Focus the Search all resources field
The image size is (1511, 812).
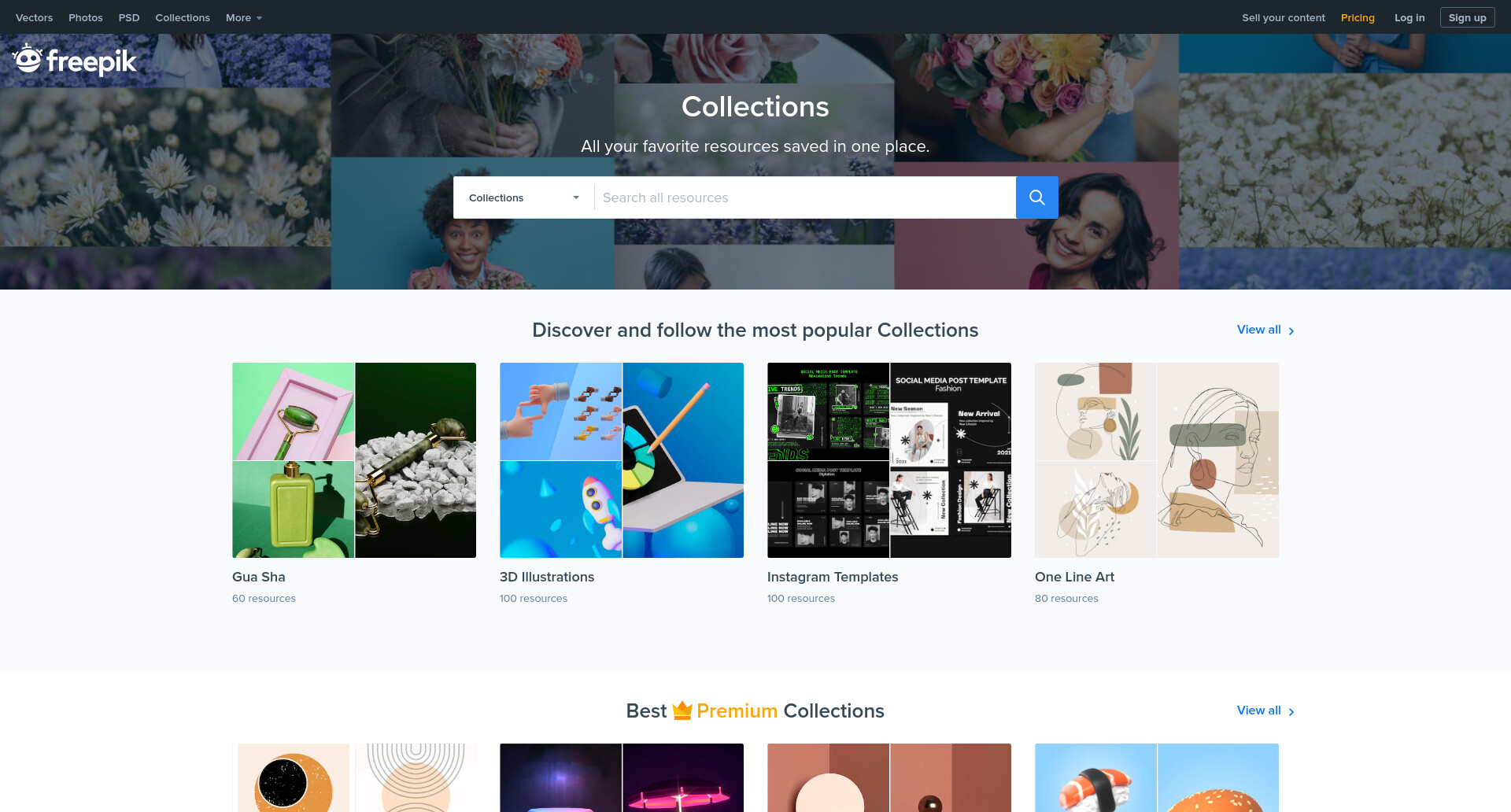(x=805, y=197)
